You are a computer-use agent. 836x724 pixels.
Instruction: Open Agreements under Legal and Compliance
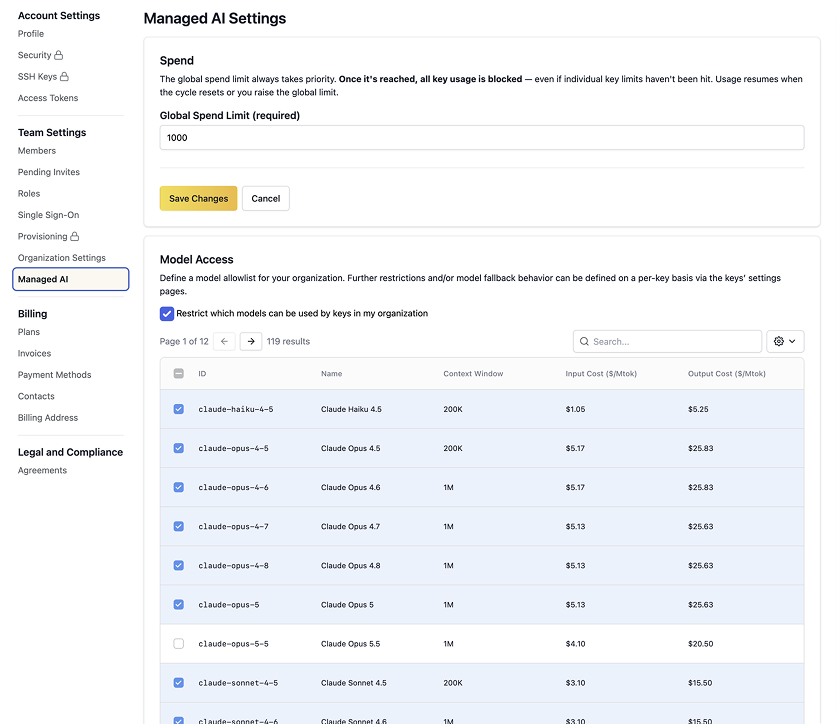tap(42, 470)
